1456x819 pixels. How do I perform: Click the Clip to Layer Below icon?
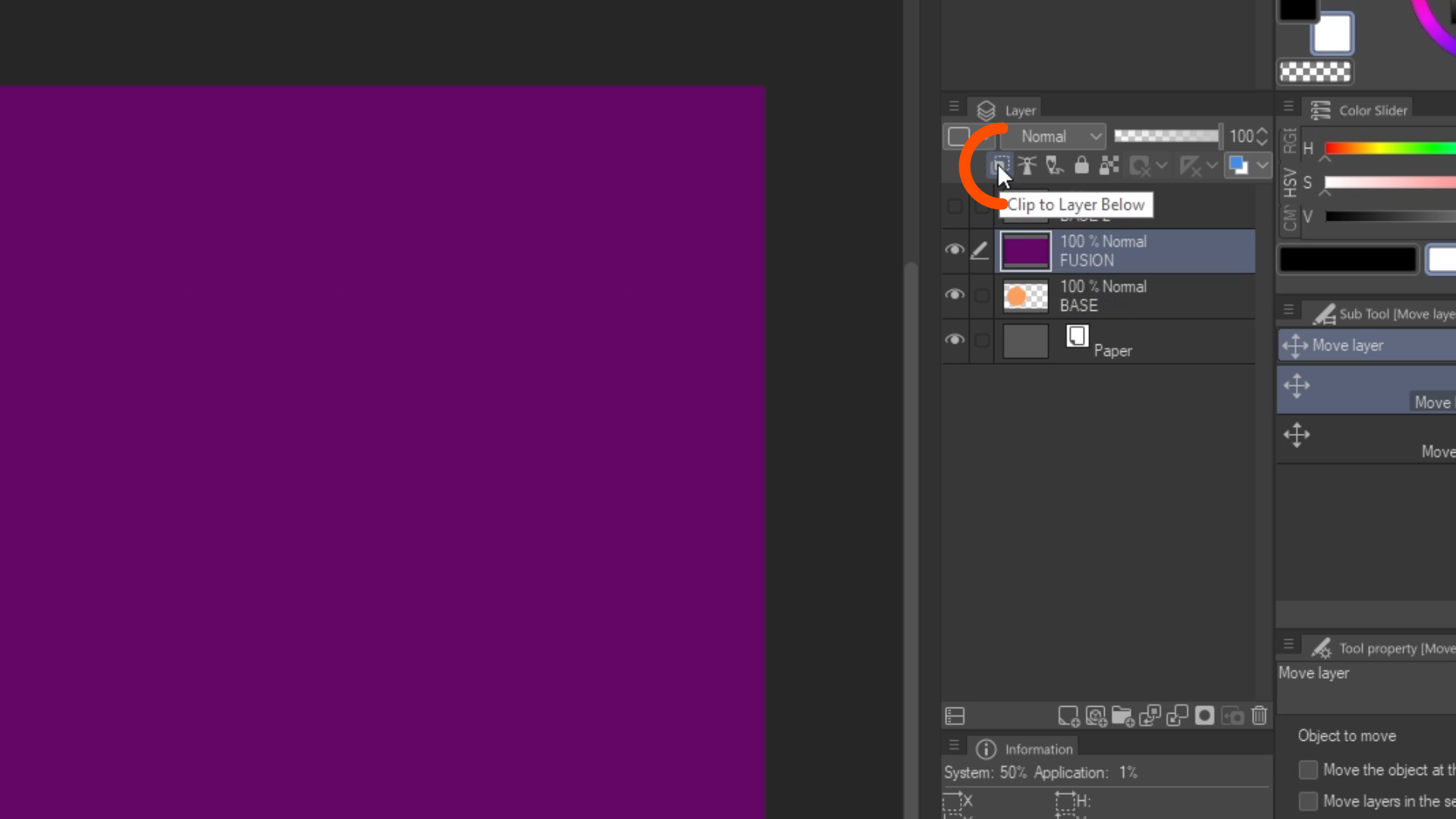(1000, 165)
